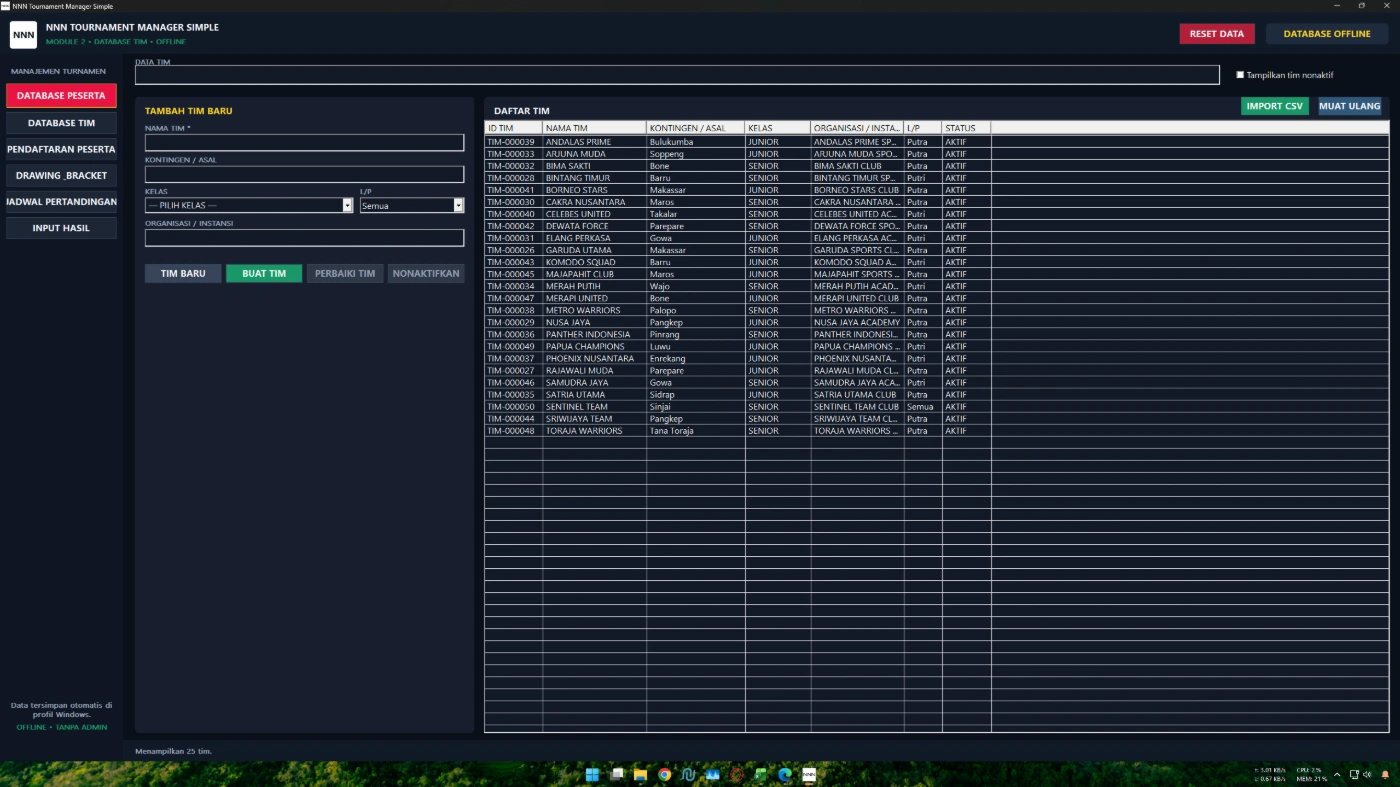
Task: Click the NNN app icon in taskbar
Action: (x=809, y=774)
